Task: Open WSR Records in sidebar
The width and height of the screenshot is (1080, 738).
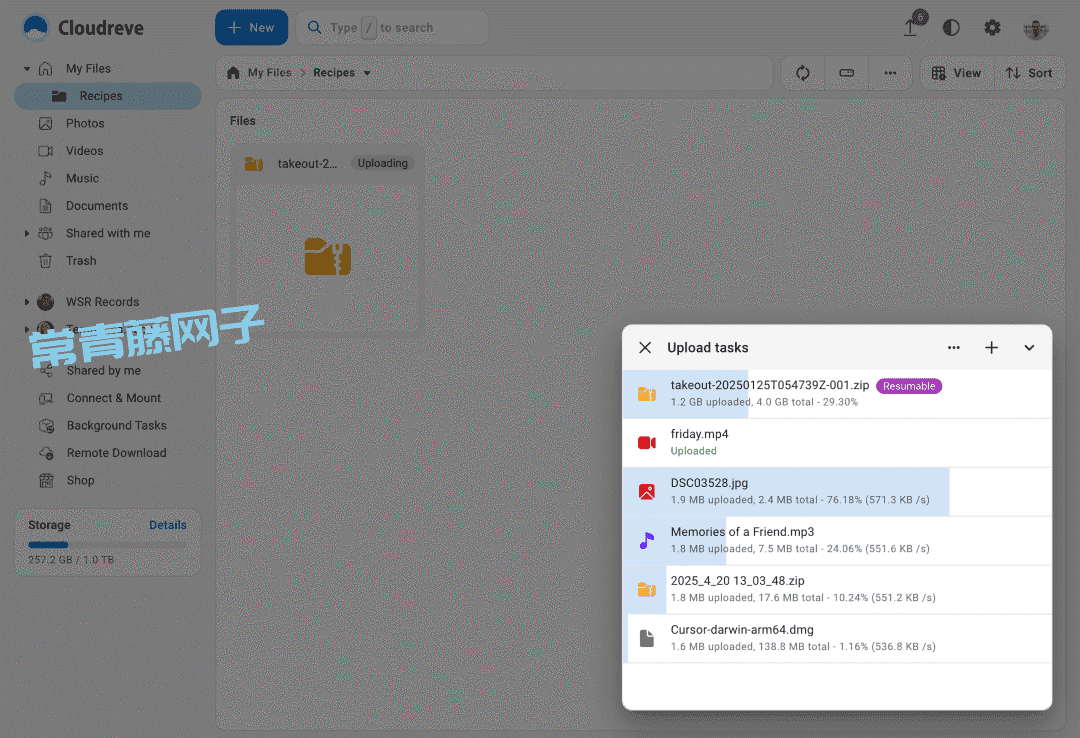Action: pyautogui.click(x=103, y=302)
